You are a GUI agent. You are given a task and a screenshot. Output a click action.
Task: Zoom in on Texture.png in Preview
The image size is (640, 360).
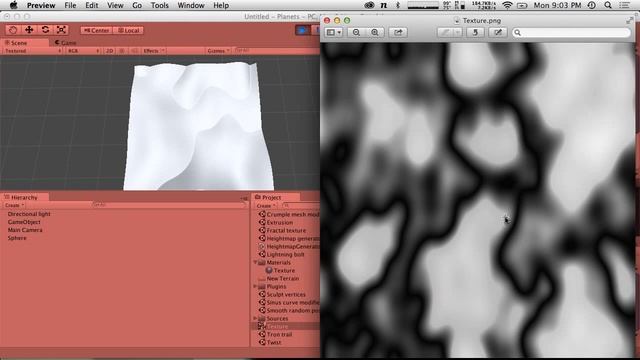click(x=375, y=32)
